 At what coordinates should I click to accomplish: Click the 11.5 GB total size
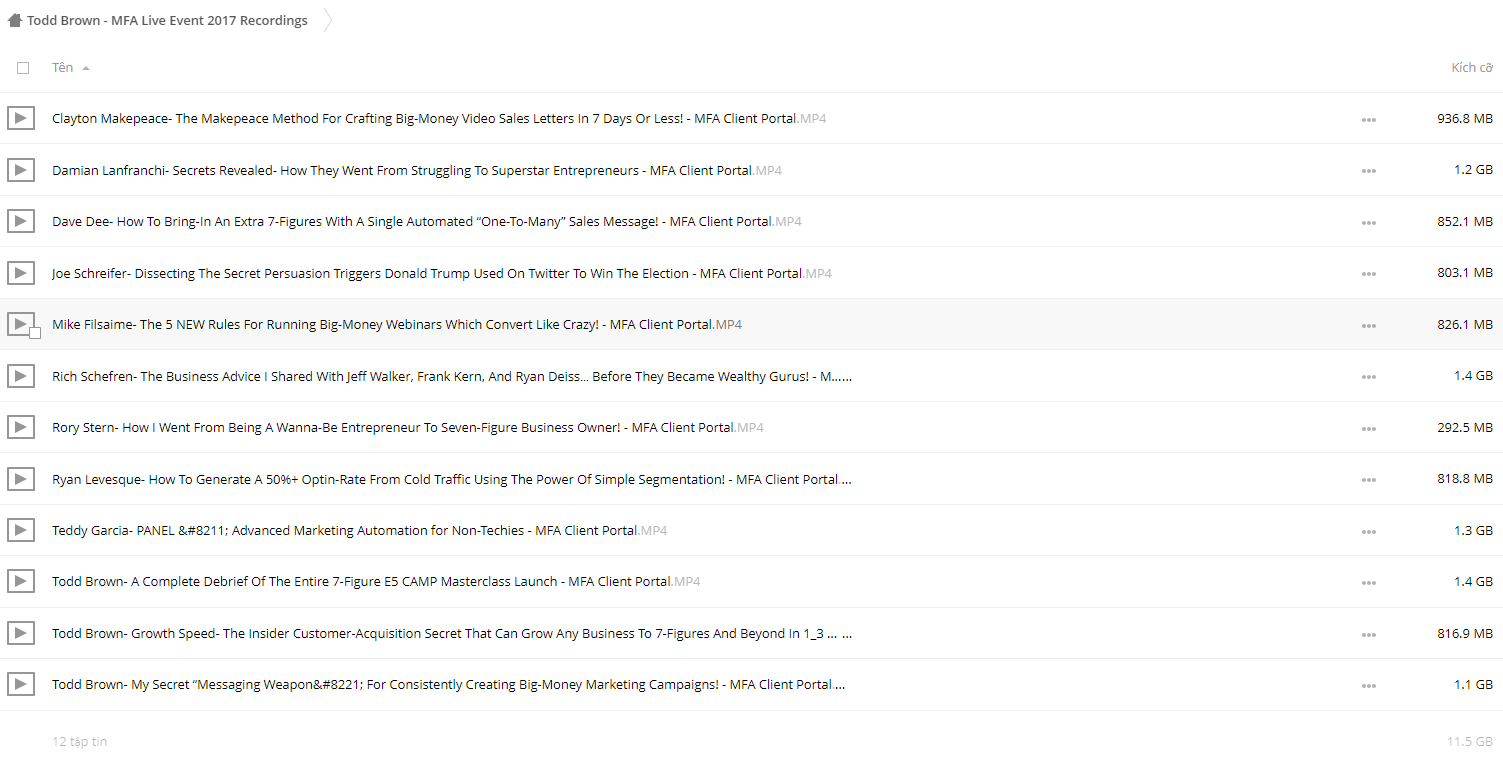click(x=1470, y=742)
